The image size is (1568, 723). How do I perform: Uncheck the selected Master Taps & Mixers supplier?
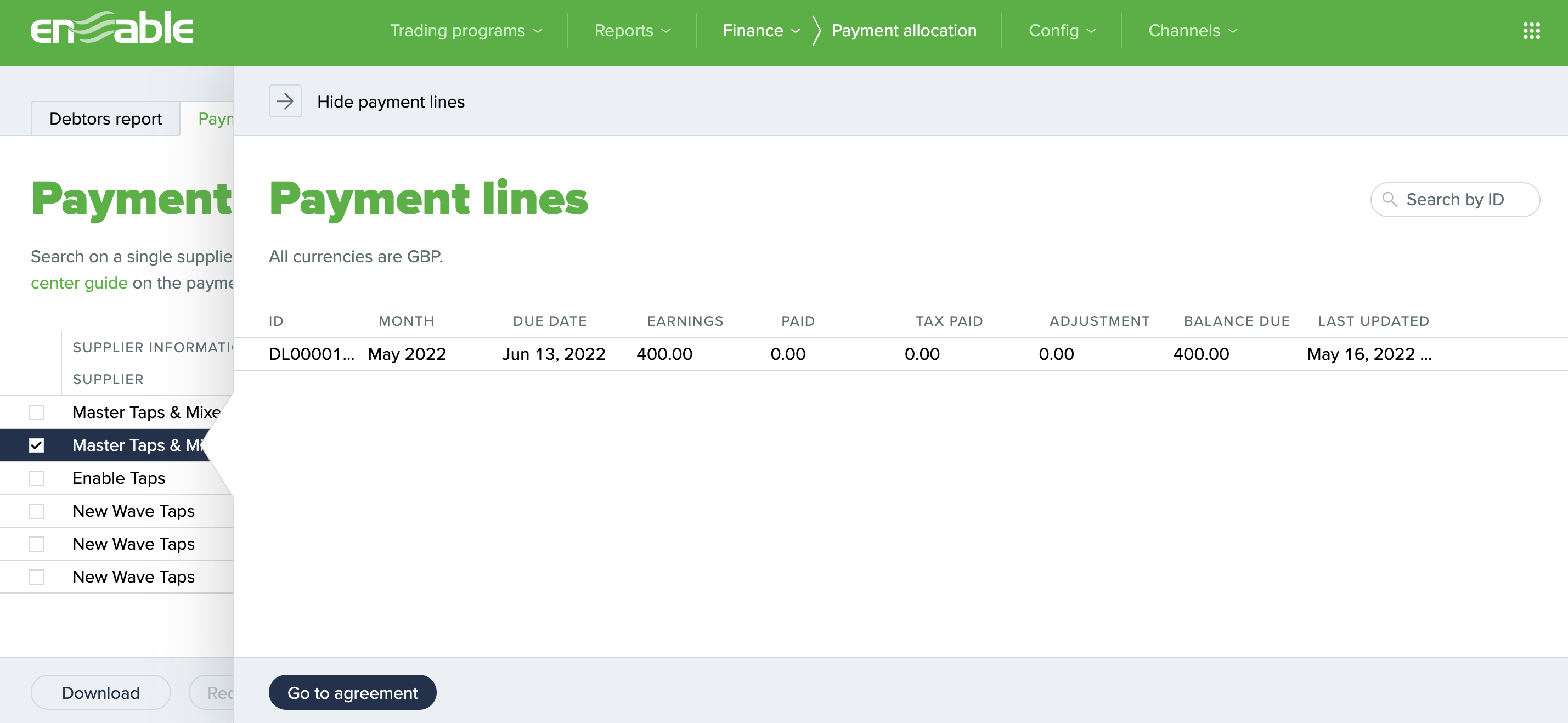pyautogui.click(x=37, y=445)
